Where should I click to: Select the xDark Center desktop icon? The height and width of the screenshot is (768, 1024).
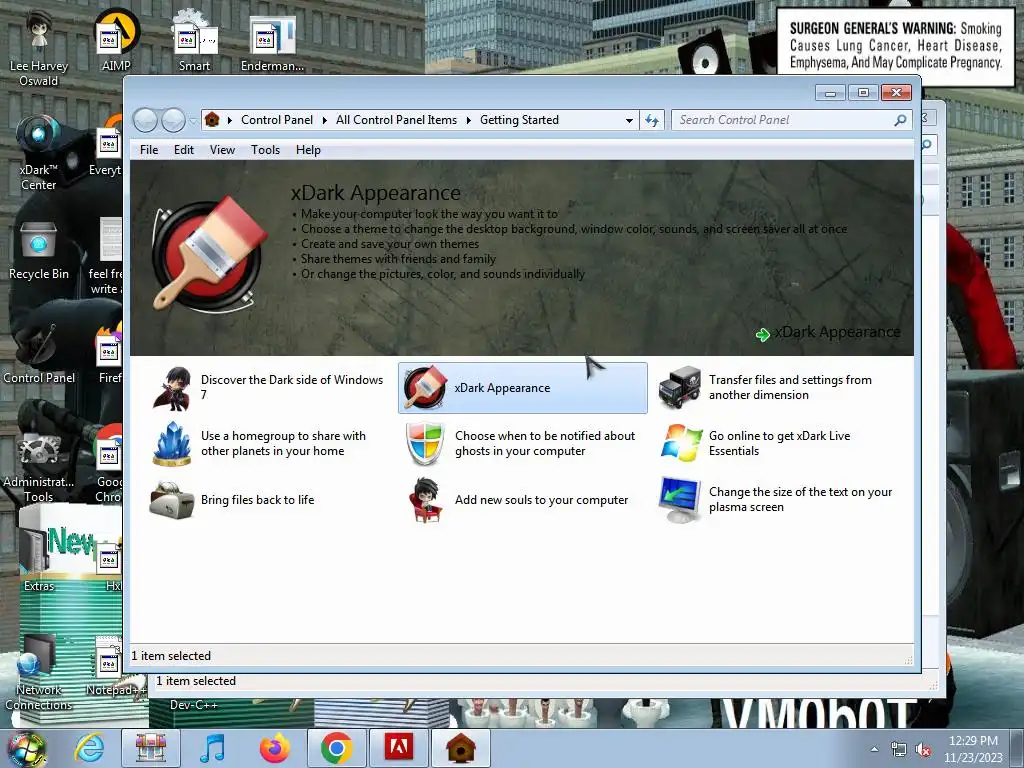click(39, 153)
